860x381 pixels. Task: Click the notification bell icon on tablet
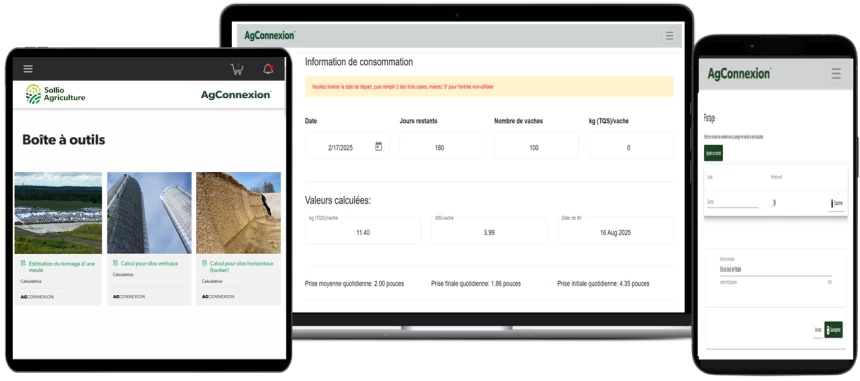[x=268, y=69]
